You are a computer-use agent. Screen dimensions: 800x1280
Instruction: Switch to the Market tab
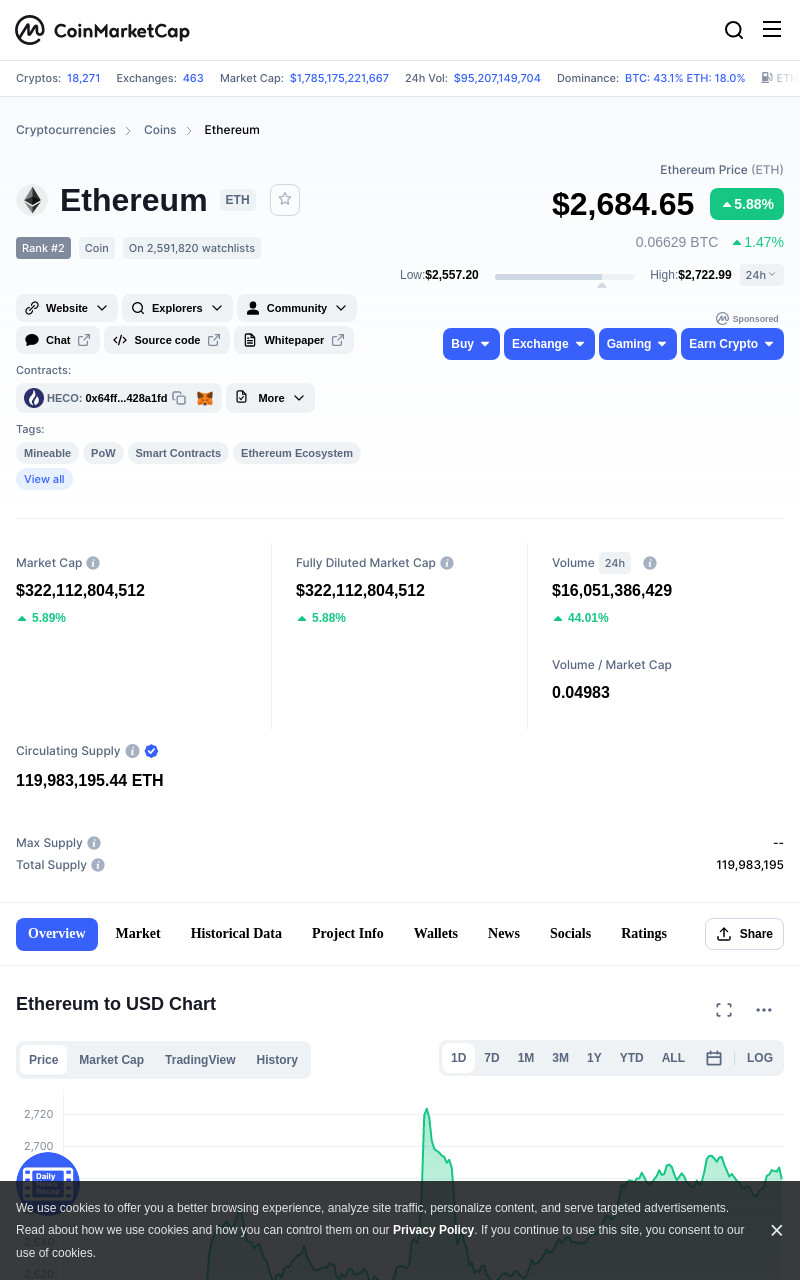pos(138,934)
